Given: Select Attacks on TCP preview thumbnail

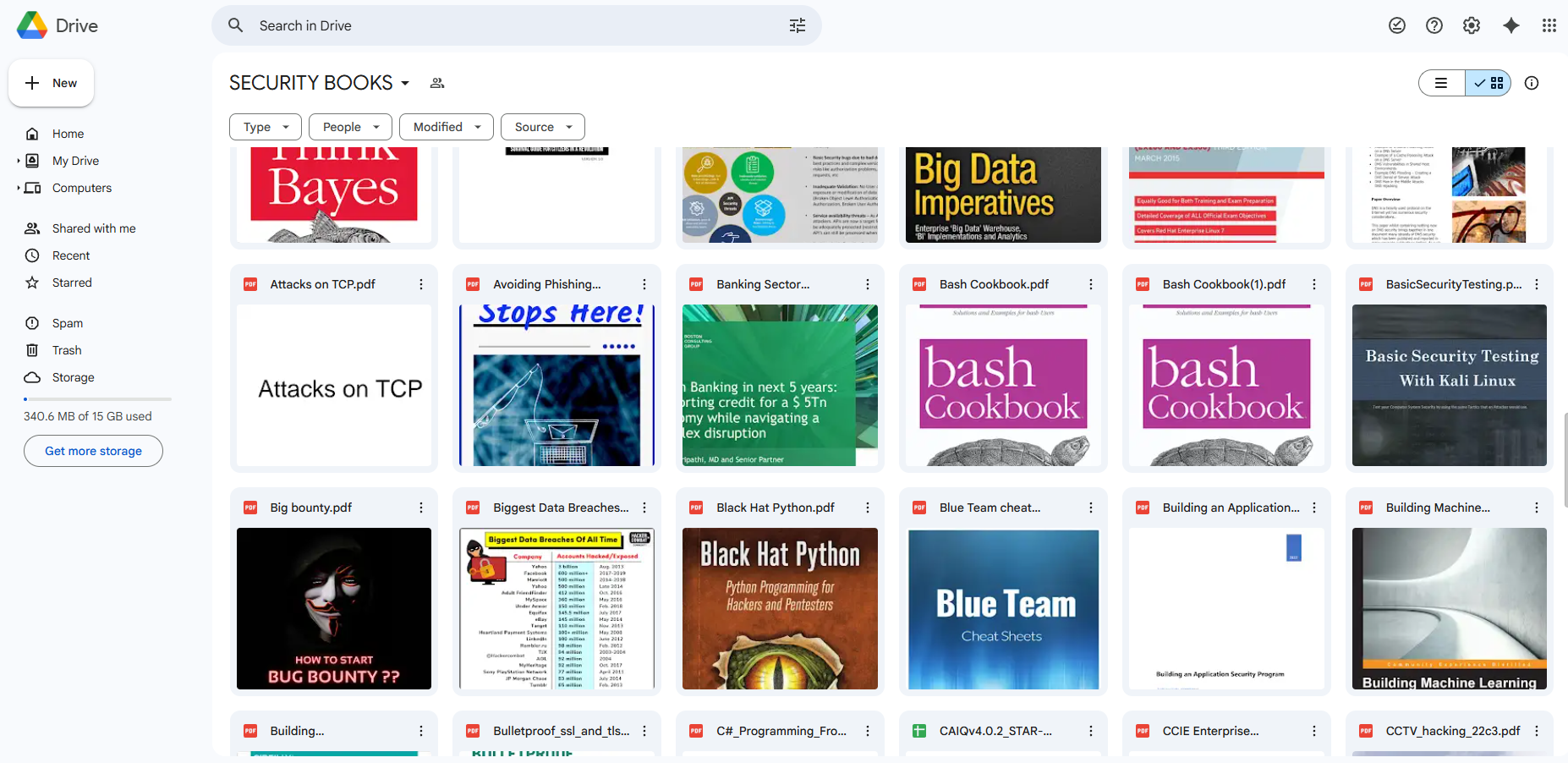Looking at the screenshot, I should click(x=334, y=385).
